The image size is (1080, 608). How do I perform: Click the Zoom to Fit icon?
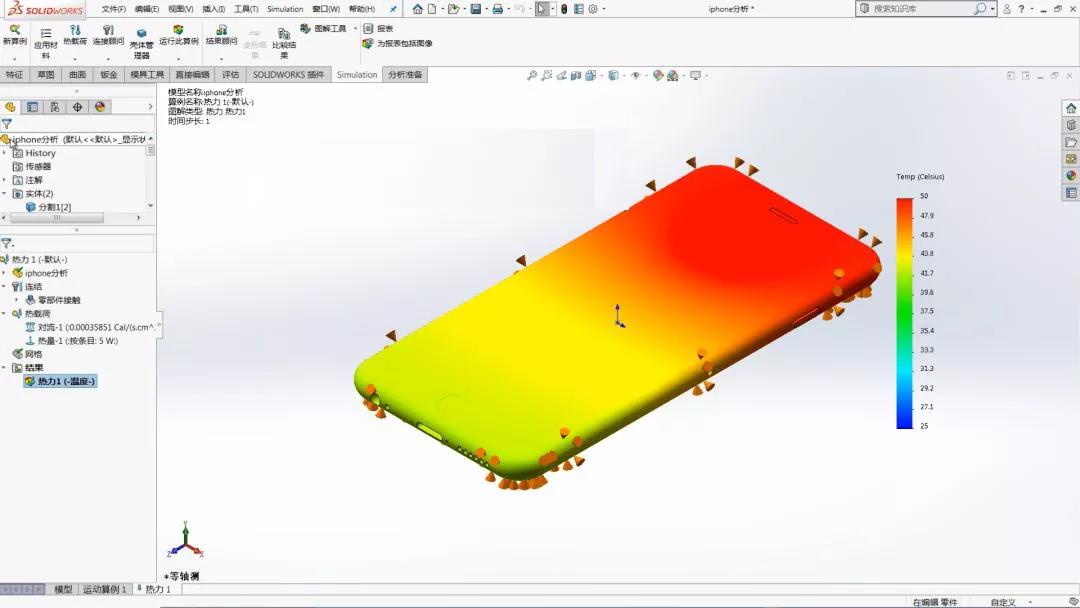tap(532, 75)
